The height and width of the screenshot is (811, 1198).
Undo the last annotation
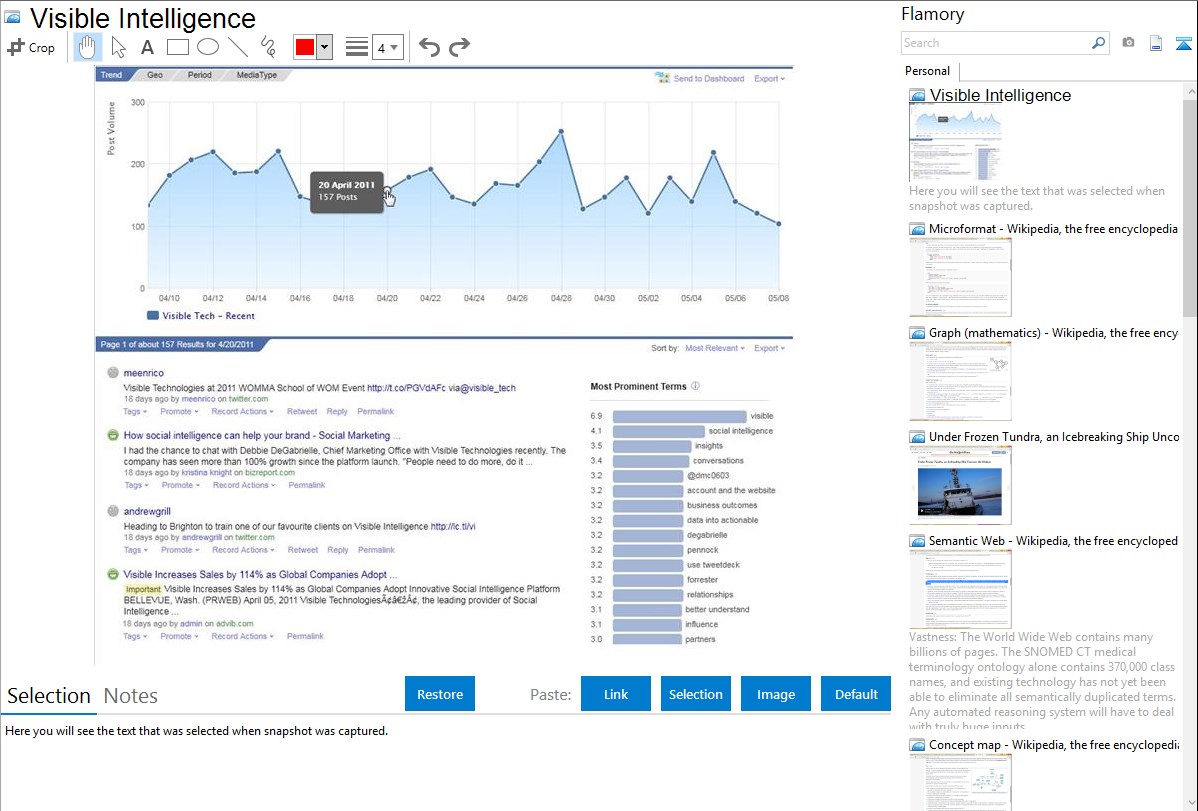(x=429, y=47)
